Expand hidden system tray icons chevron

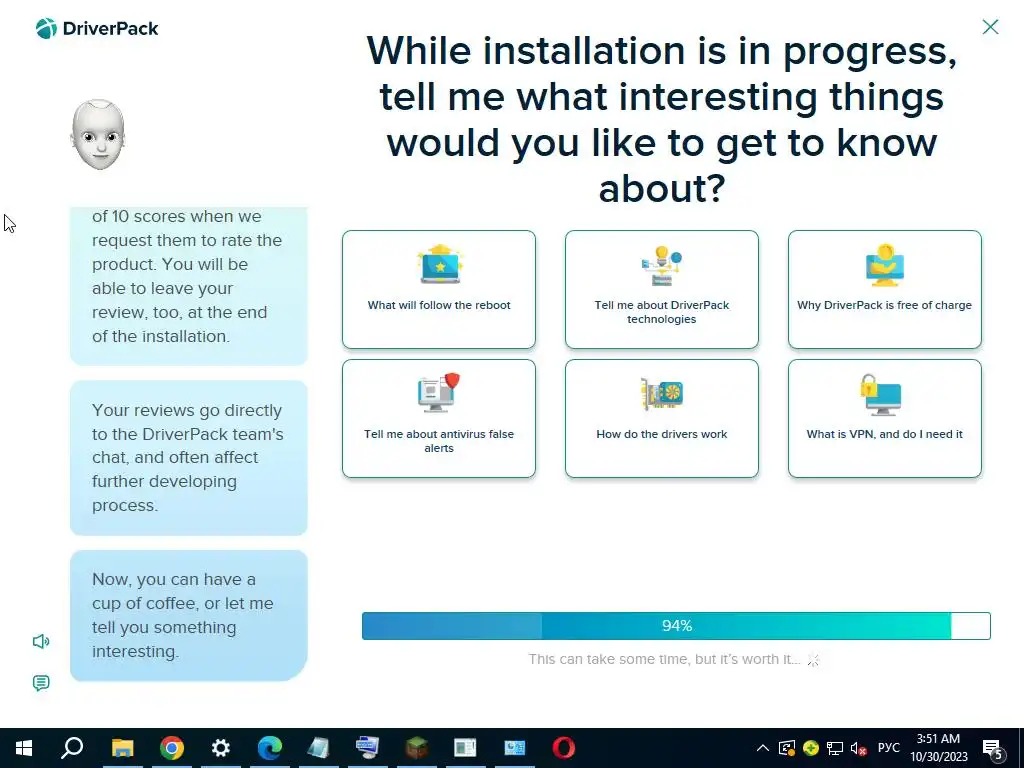[762, 748]
